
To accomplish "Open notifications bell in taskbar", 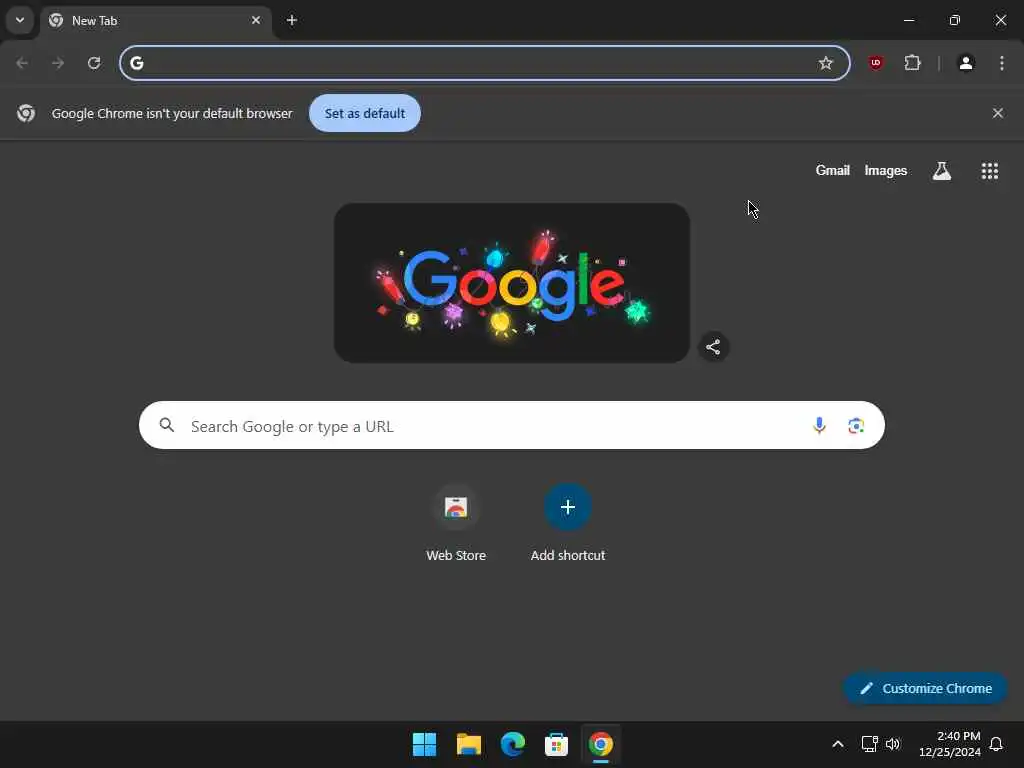I will click(997, 744).
